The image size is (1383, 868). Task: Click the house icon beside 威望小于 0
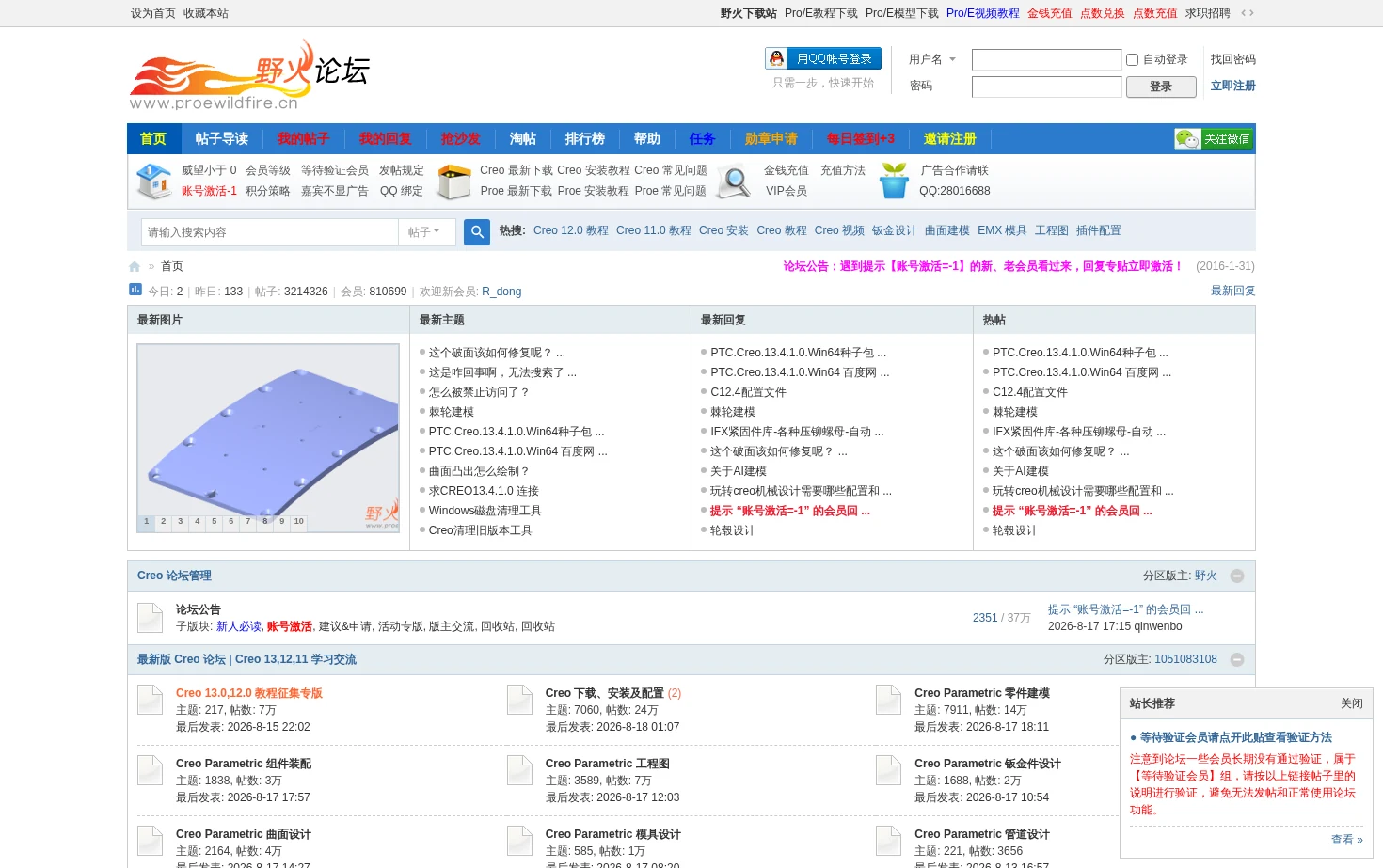coord(154,181)
